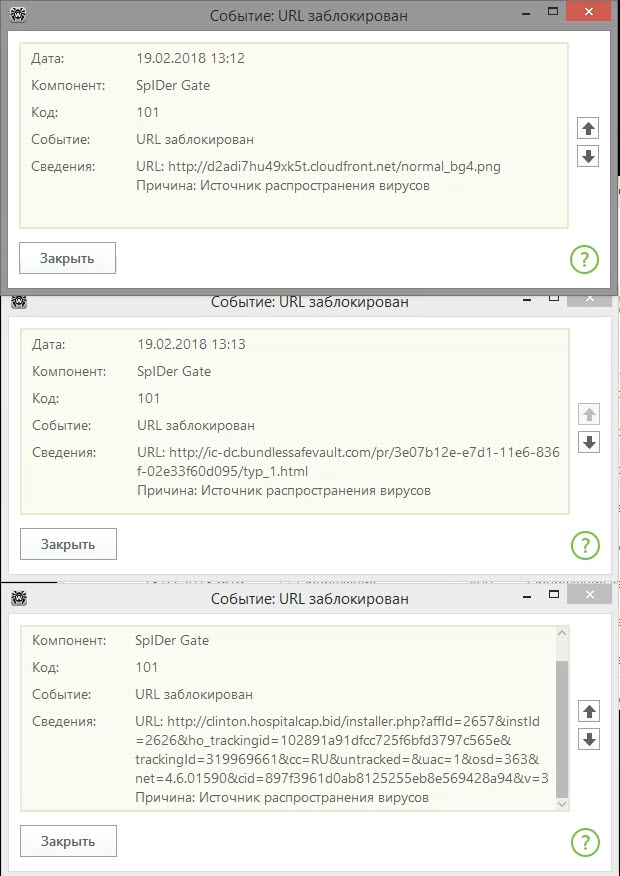Open help in the bundlessafevault event dialog

click(x=584, y=545)
